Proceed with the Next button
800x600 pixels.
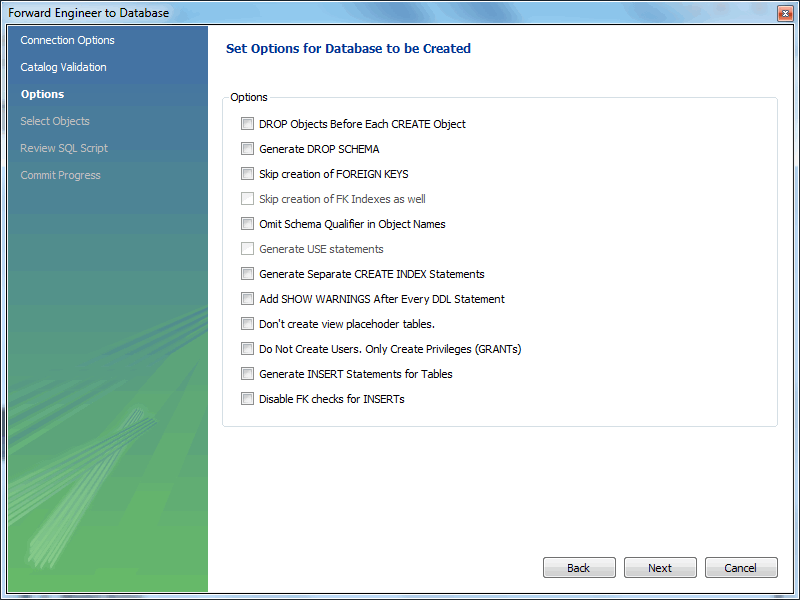[x=660, y=568]
